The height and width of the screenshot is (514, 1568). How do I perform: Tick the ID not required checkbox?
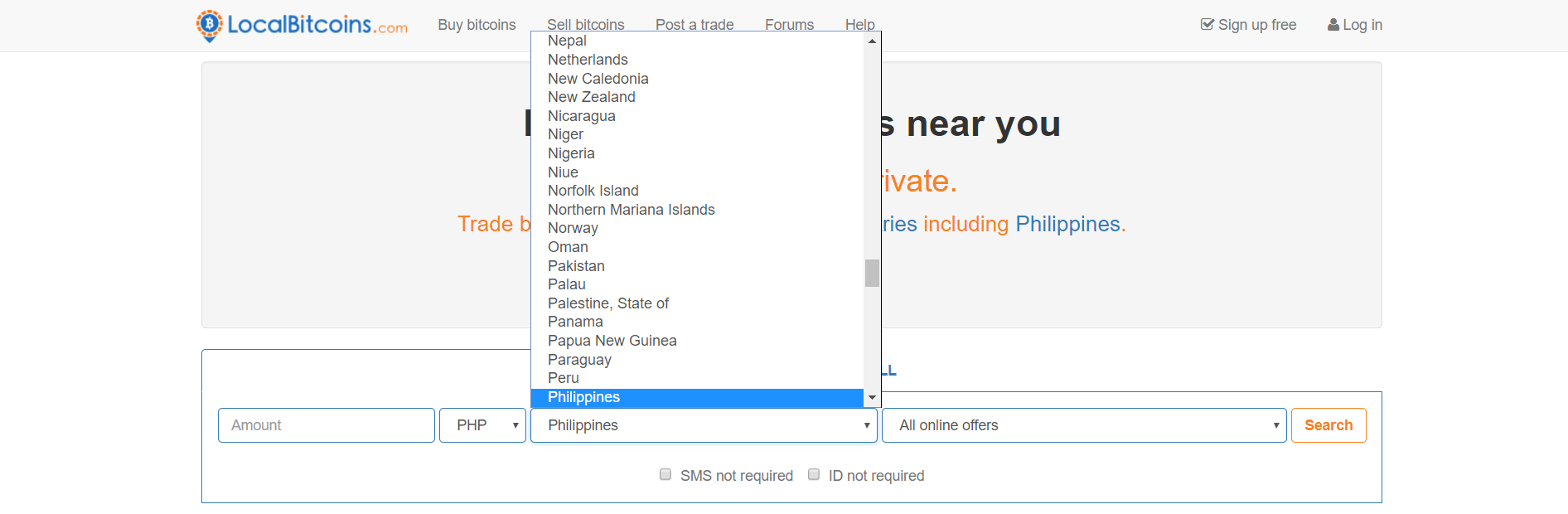[814, 474]
